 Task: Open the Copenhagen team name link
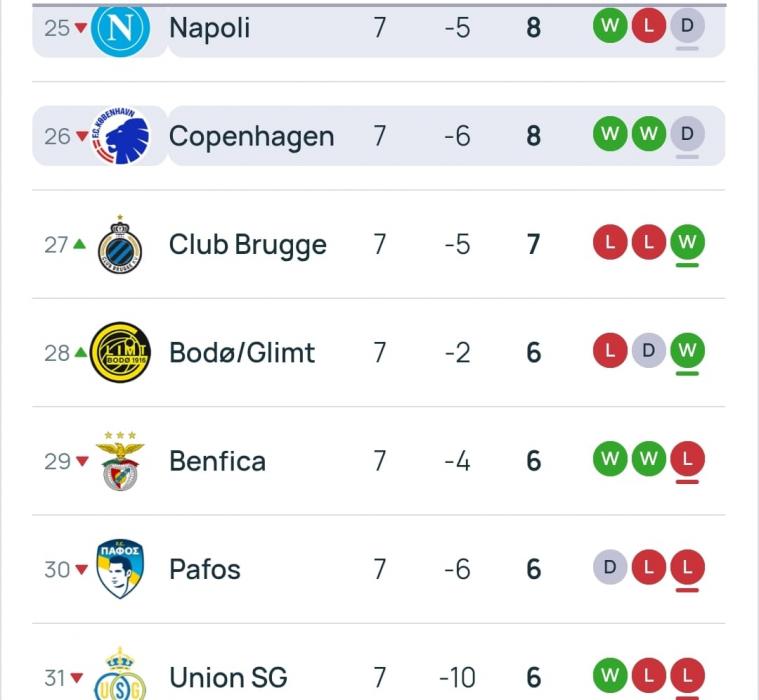point(251,136)
